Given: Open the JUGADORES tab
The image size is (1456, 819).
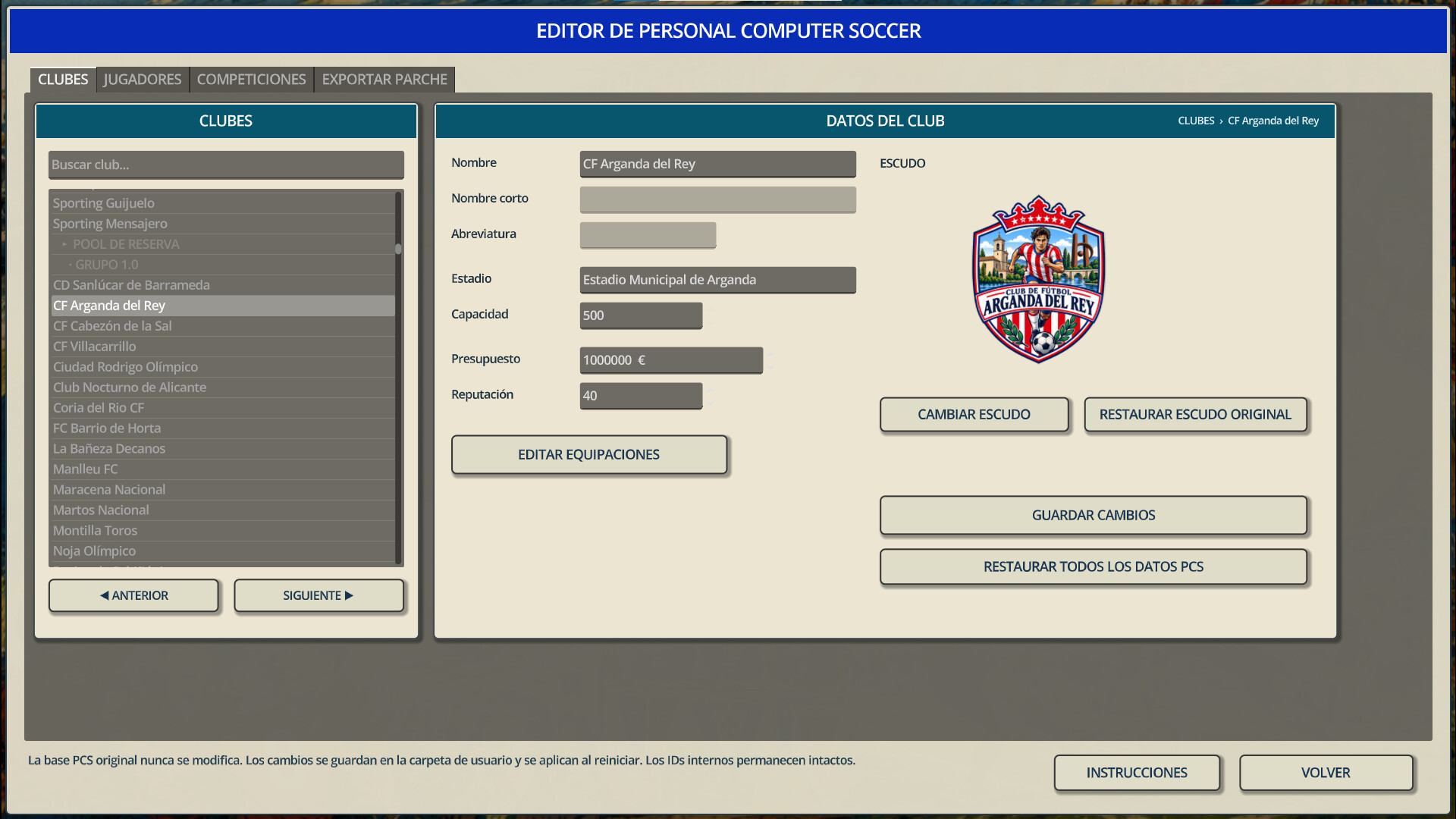Looking at the screenshot, I should (x=143, y=80).
